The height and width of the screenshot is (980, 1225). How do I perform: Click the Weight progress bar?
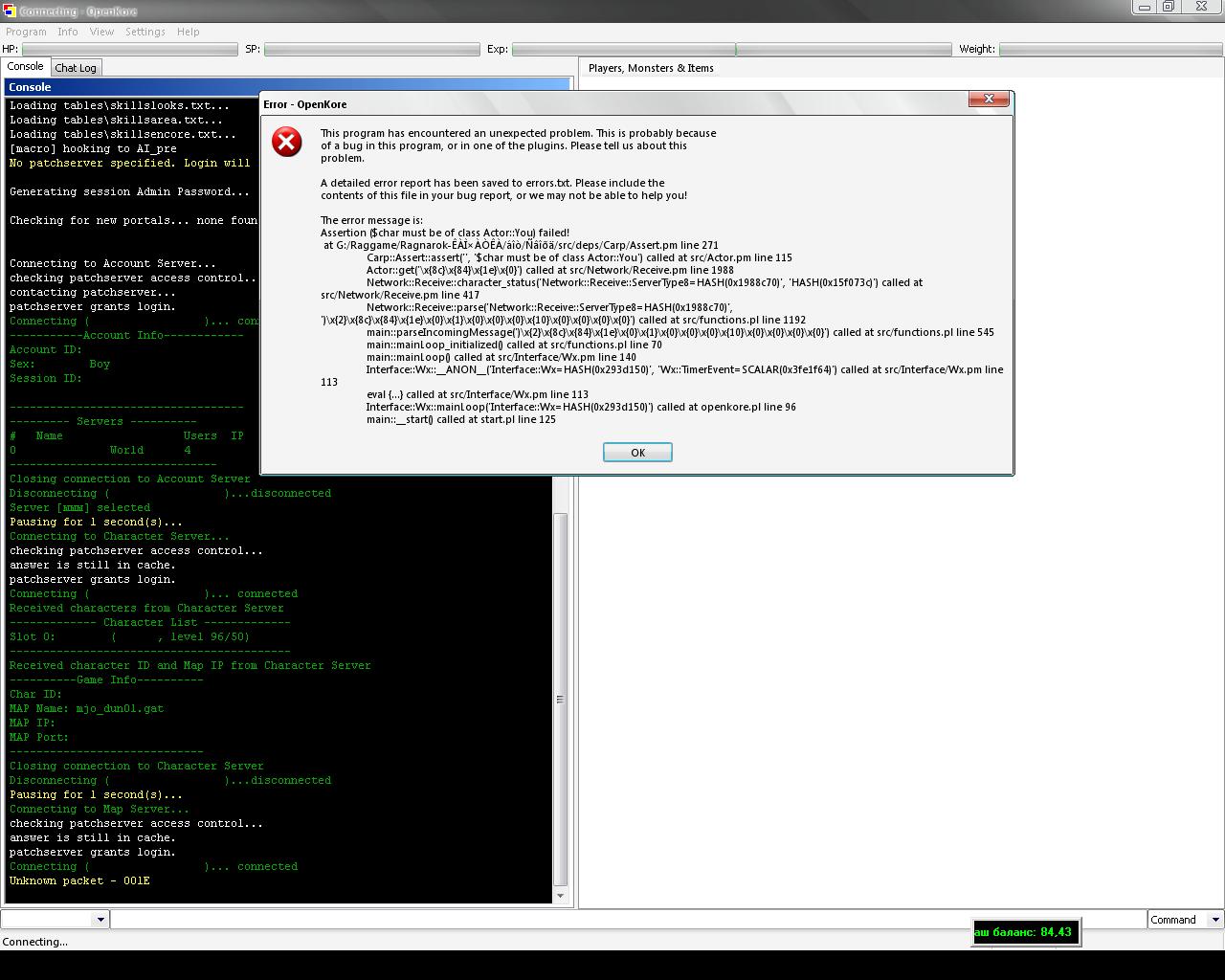tap(1110, 49)
